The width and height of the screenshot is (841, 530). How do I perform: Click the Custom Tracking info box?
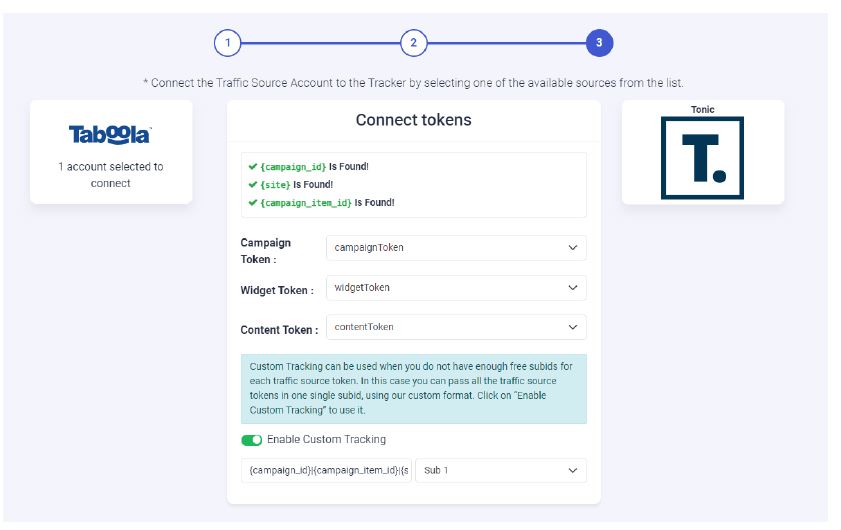click(413, 389)
